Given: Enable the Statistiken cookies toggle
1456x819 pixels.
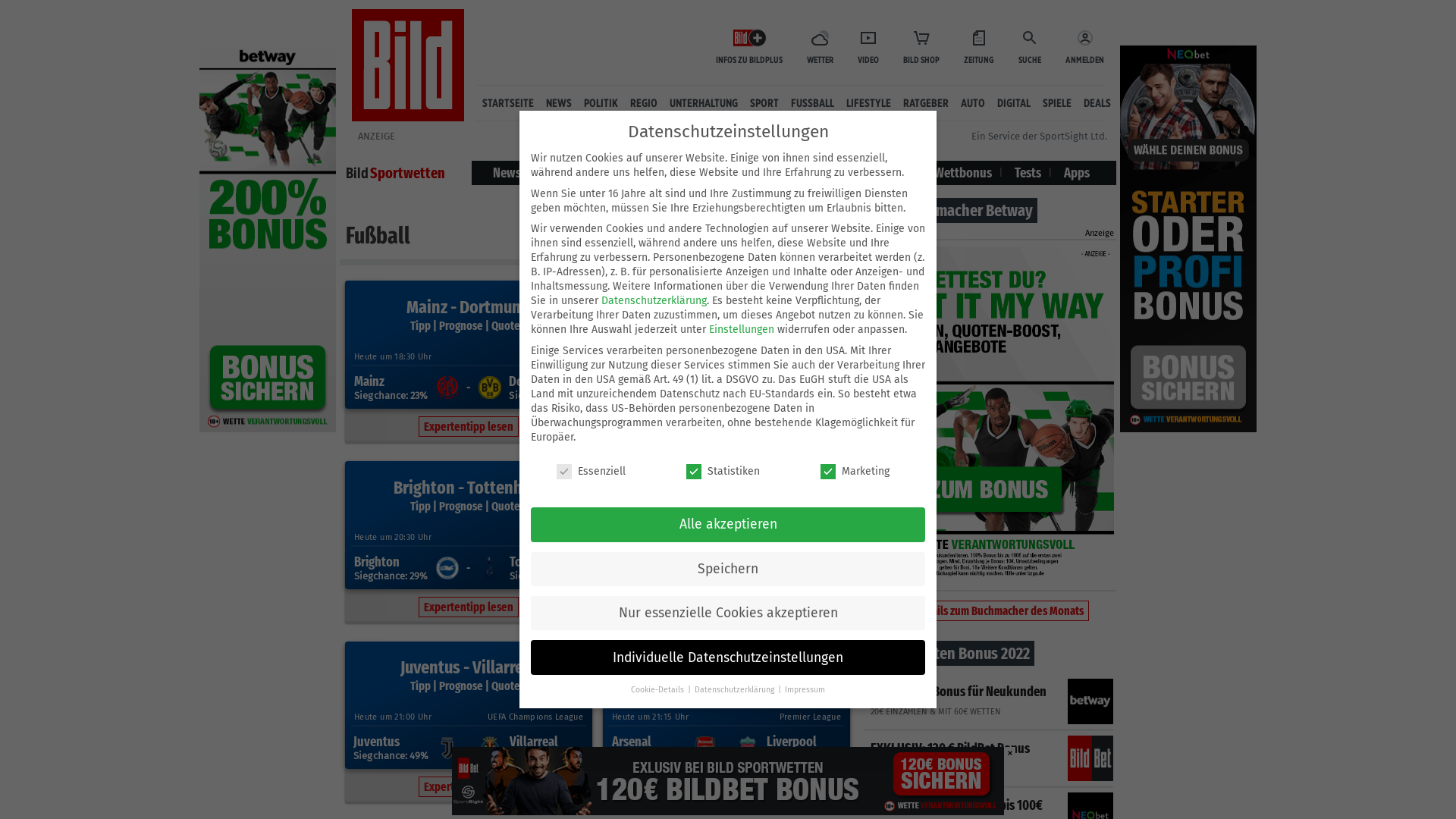Looking at the screenshot, I should [x=693, y=471].
